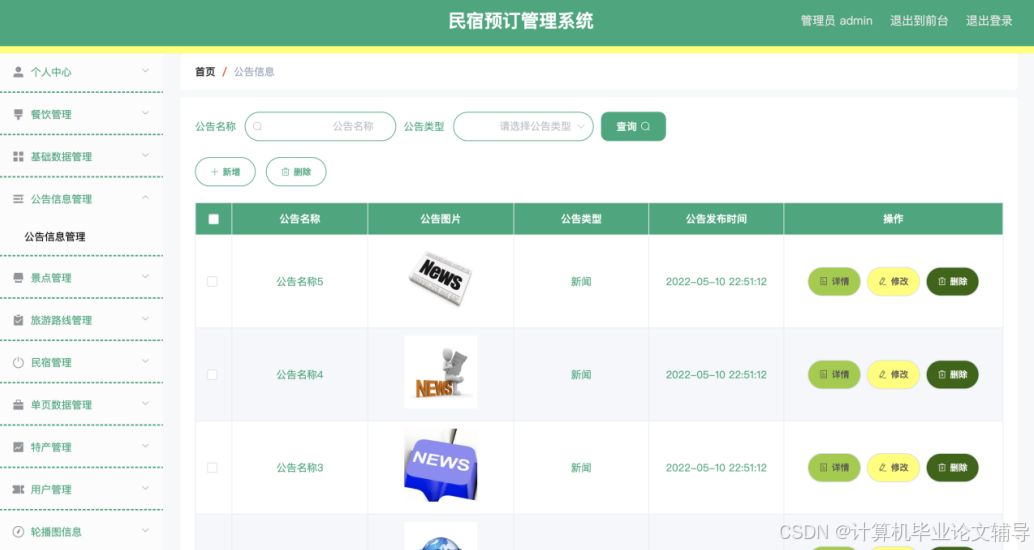The width and height of the screenshot is (1034, 550).
Task: Click the 景点管理 sidebar icon
Action: pyautogui.click(x=18, y=278)
